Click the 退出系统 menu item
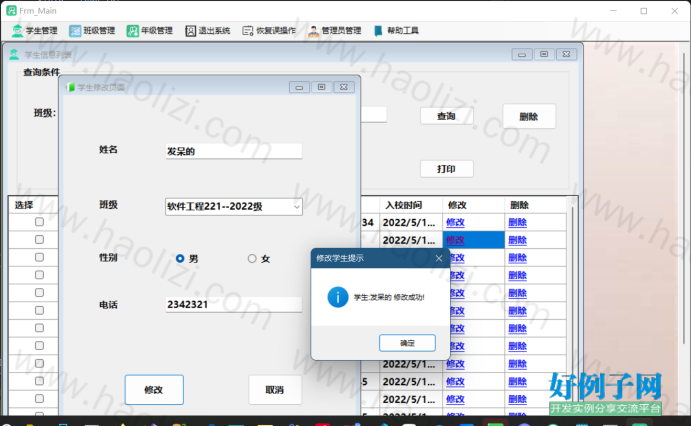This screenshot has height=426, width=691. point(208,31)
